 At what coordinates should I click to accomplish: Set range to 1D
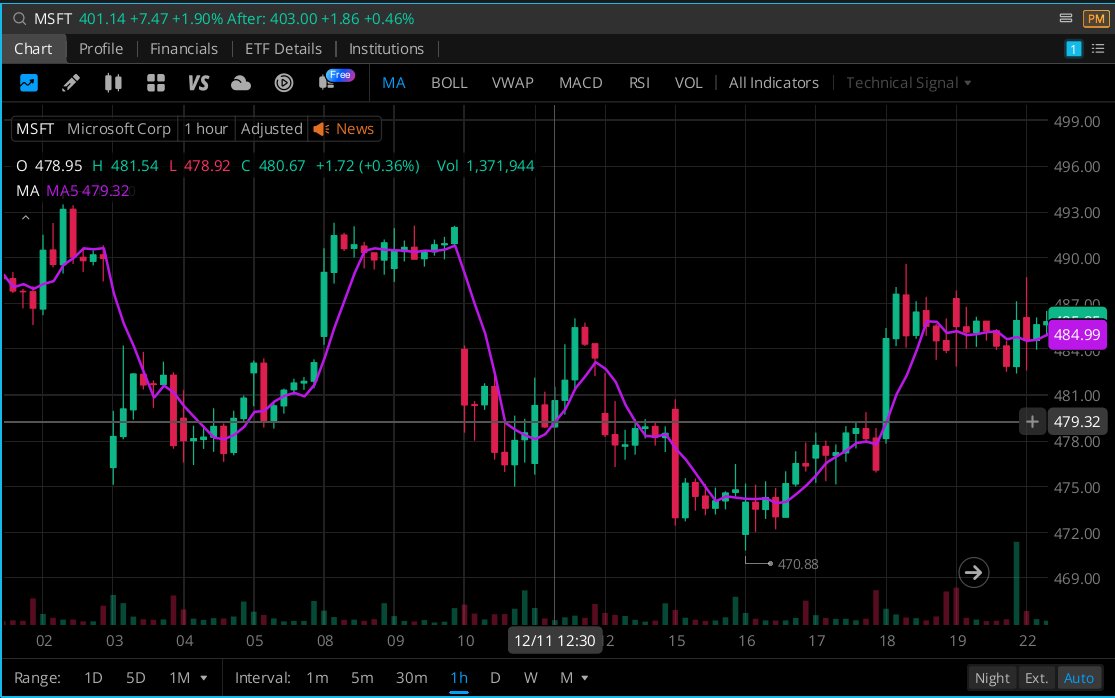[x=93, y=678]
